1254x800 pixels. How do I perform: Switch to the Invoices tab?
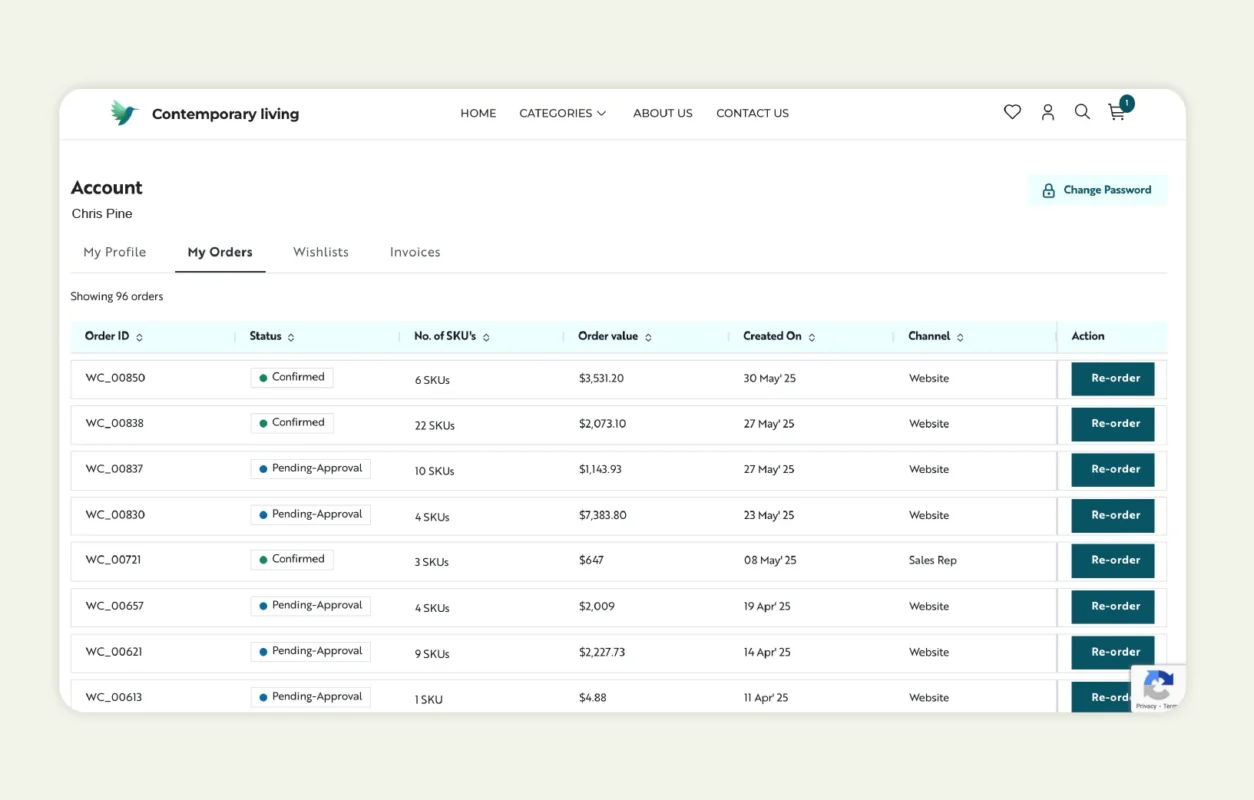click(415, 252)
